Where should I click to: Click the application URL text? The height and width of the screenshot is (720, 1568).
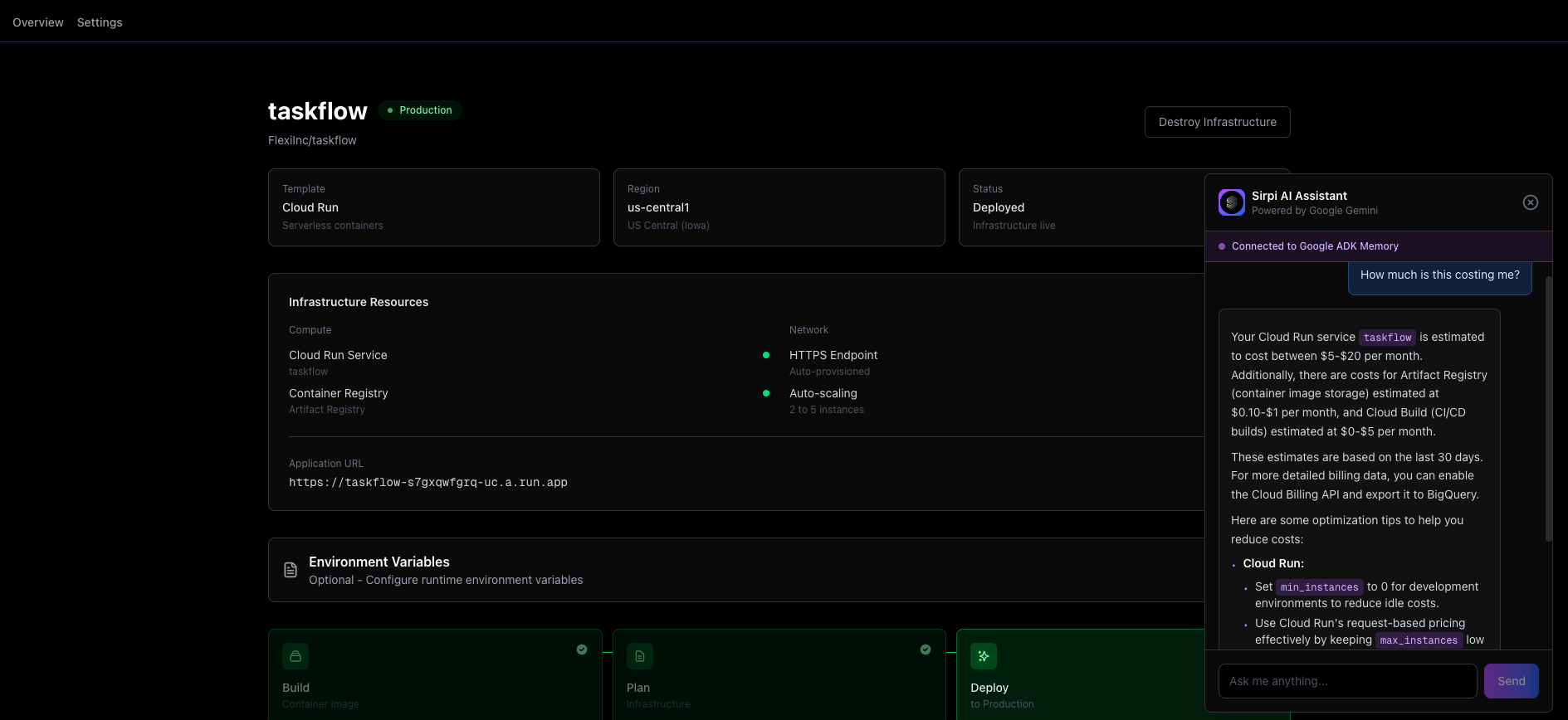(x=428, y=482)
